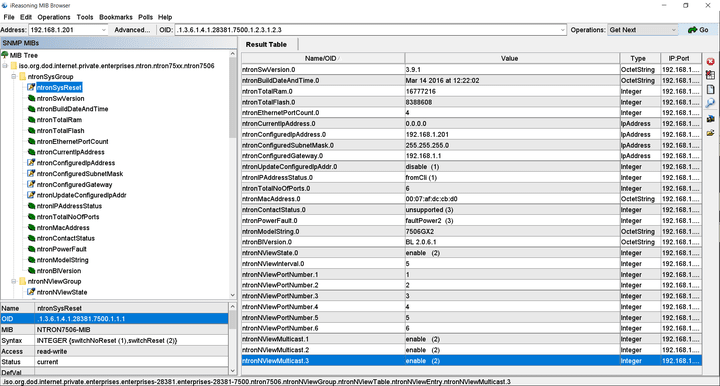Click the 'NTRON7506-MIB' value in details panel
This screenshot has height=386, width=720.
[x=63, y=330]
